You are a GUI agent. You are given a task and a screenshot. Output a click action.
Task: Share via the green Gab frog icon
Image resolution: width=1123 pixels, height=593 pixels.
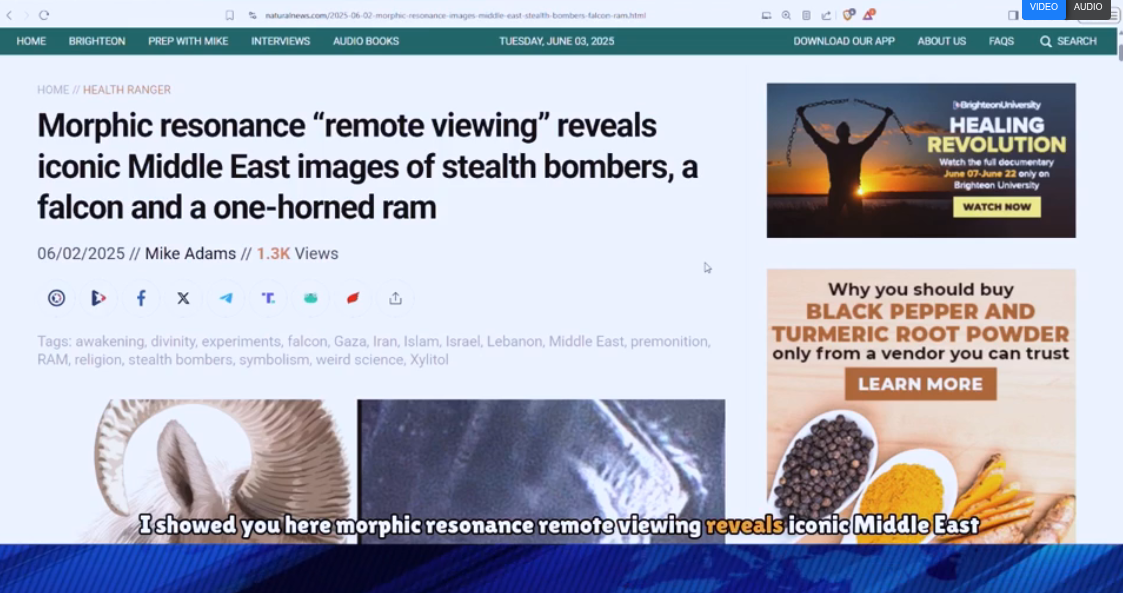pos(311,298)
